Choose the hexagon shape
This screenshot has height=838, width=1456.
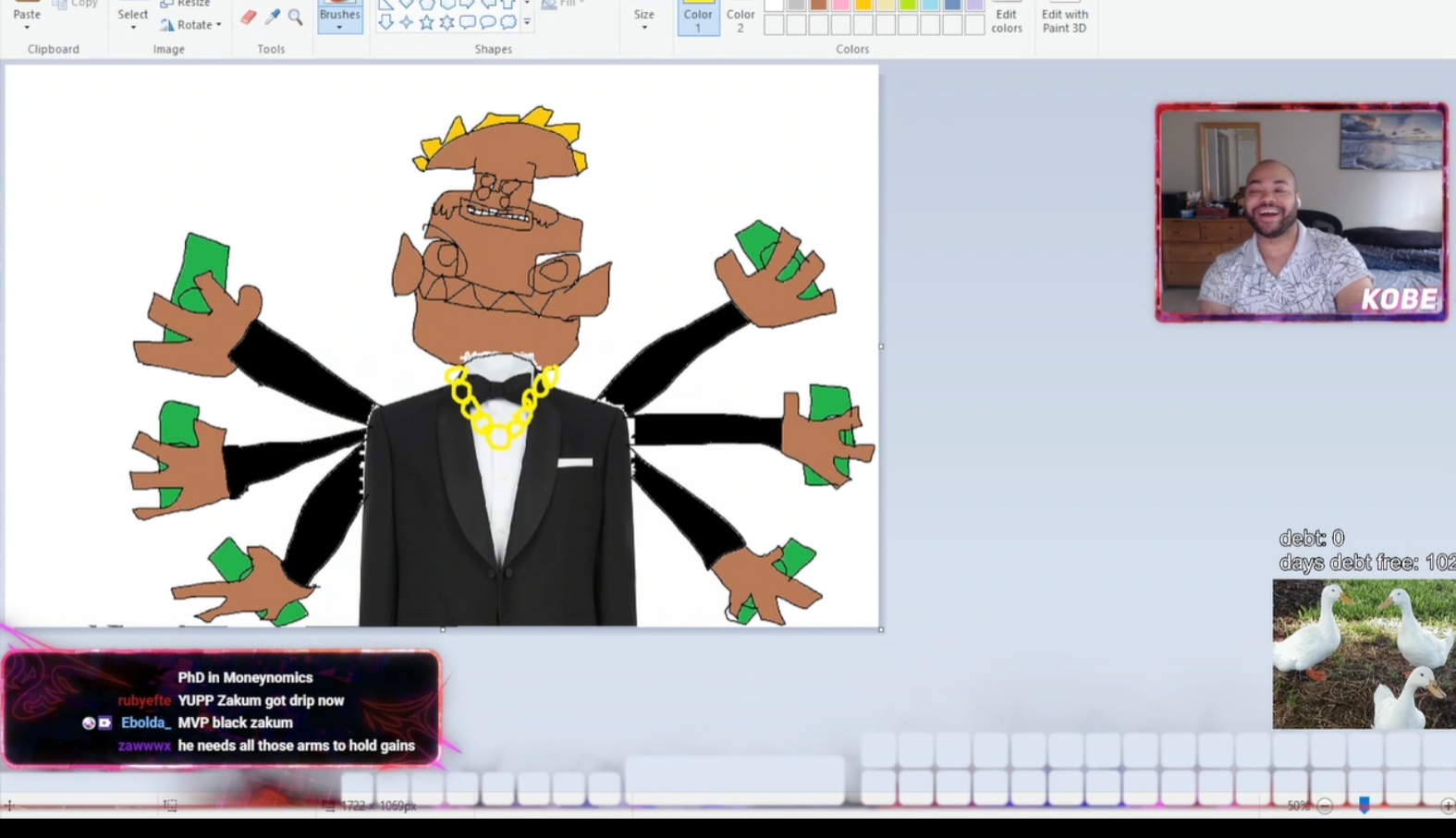pos(447,4)
